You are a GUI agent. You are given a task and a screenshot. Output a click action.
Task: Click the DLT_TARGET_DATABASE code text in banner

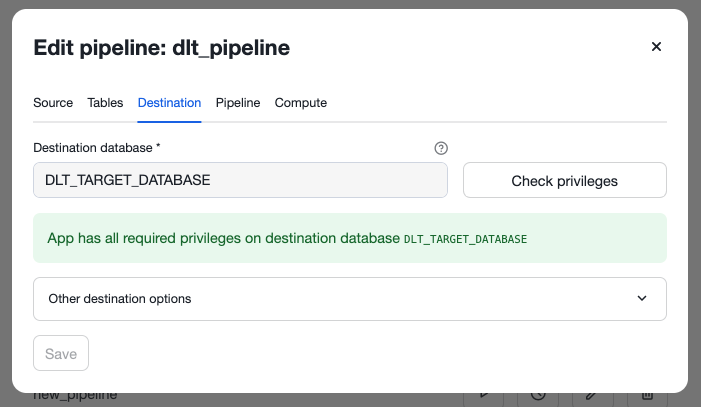coord(465,240)
